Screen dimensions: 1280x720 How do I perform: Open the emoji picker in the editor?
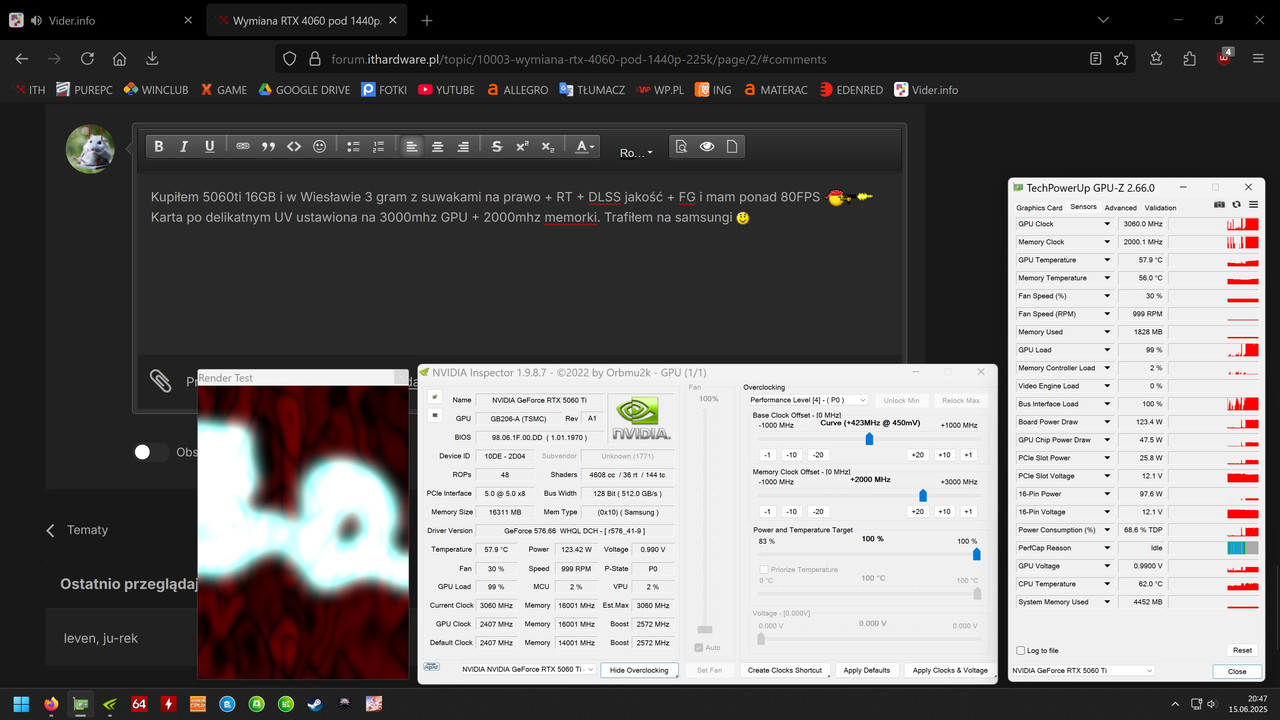[x=320, y=146]
